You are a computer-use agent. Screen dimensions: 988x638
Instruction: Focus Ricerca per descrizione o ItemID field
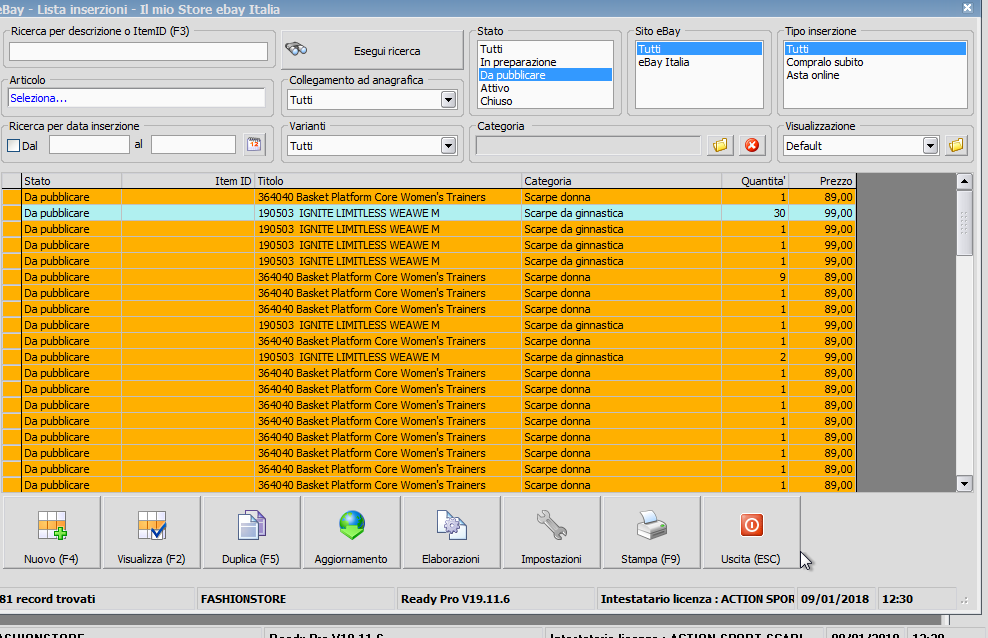pyautogui.click(x=138, y=52)
